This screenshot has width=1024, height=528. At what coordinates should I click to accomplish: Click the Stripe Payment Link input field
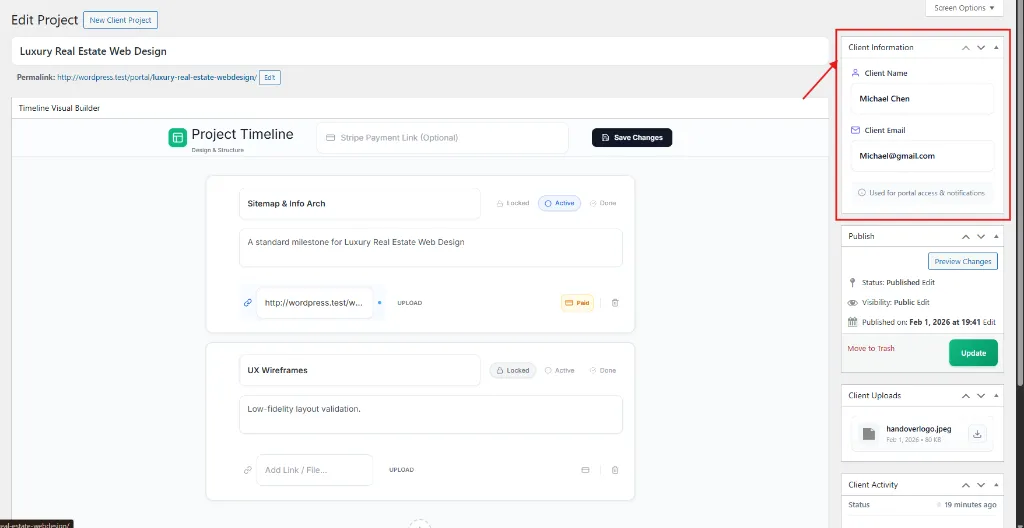click(442, 138)
